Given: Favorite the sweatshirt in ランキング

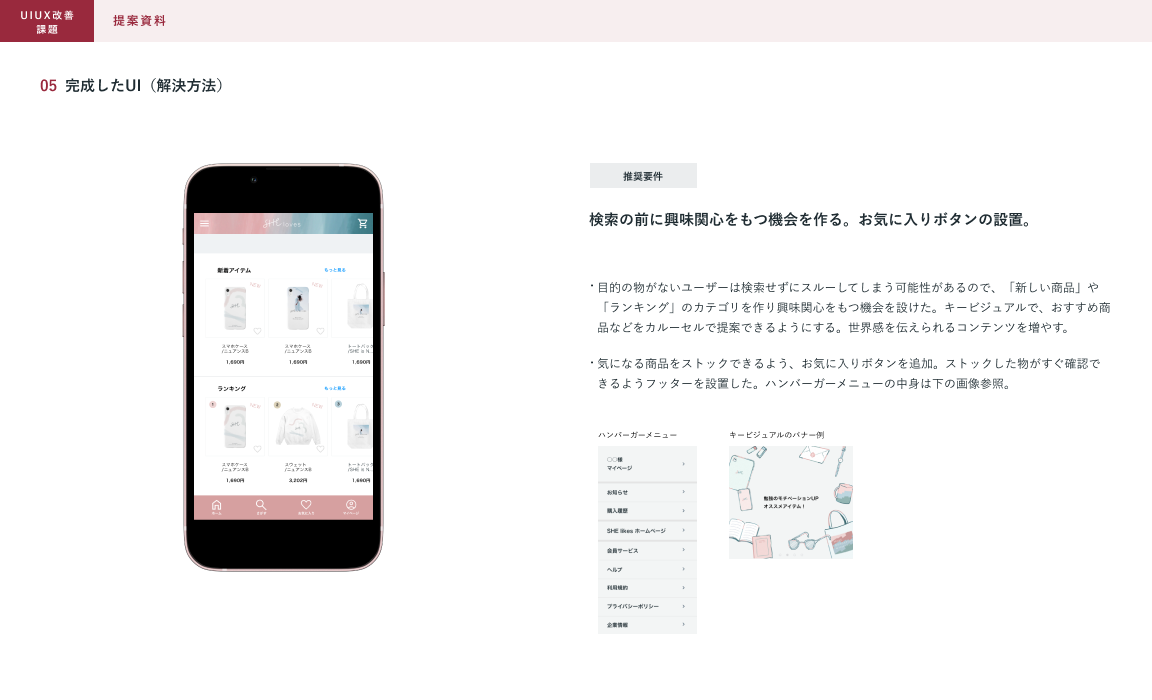Looking at the screenshot, I should 320,449.
